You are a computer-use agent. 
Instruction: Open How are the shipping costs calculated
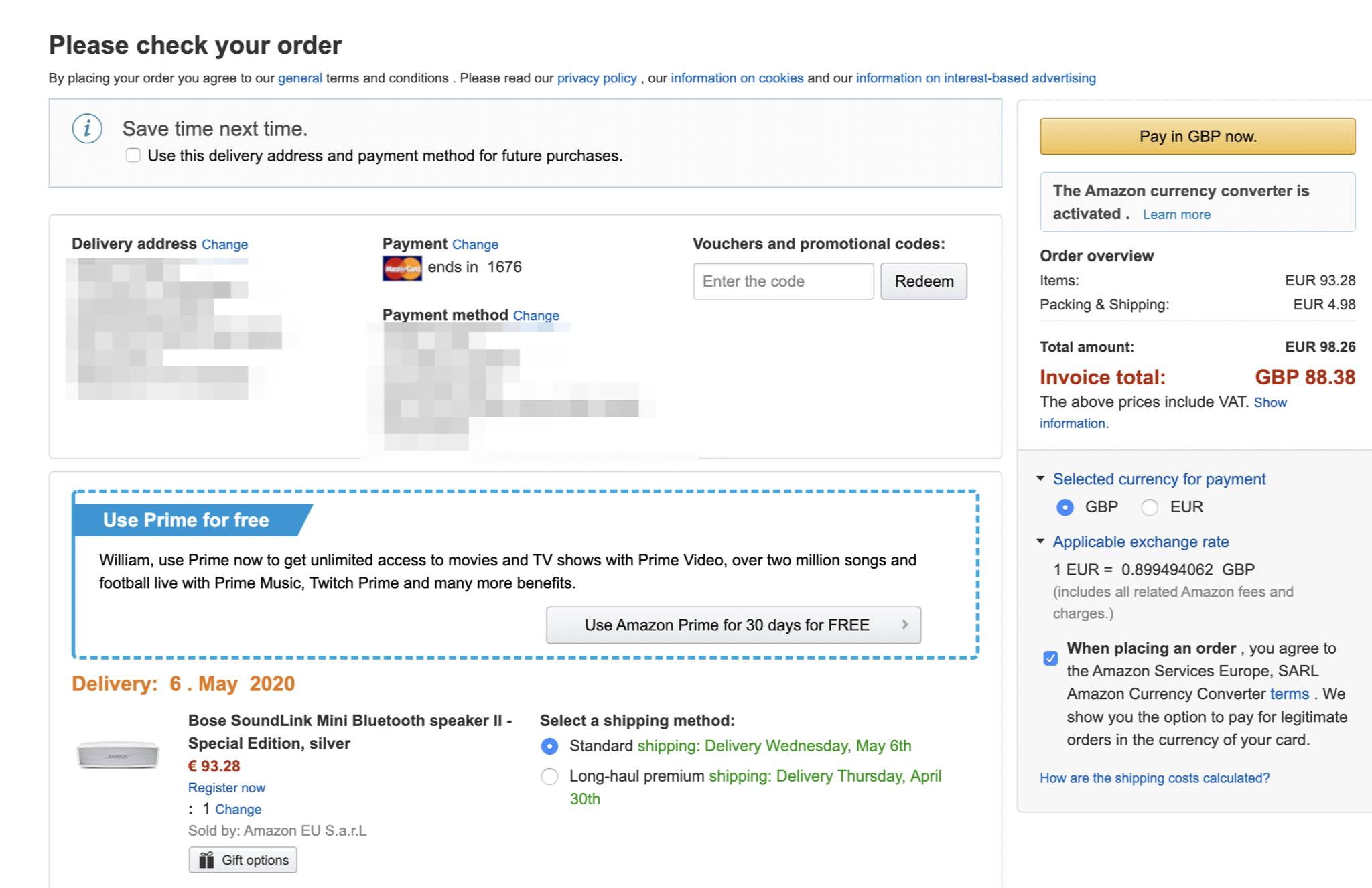tap(1154, 778)
